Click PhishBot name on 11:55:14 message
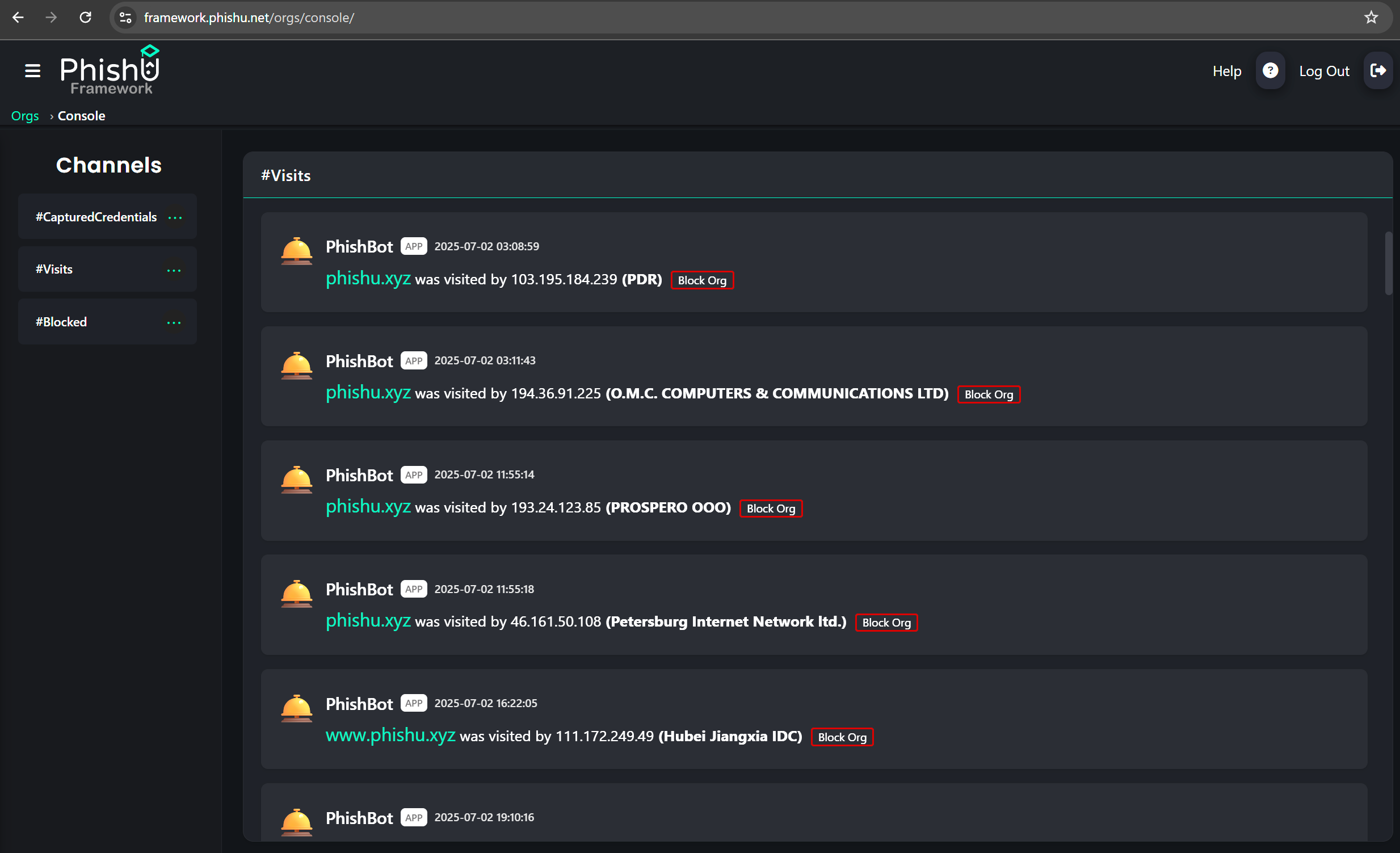The width and height of the screenshot is (1400, 853). [359, 475]
